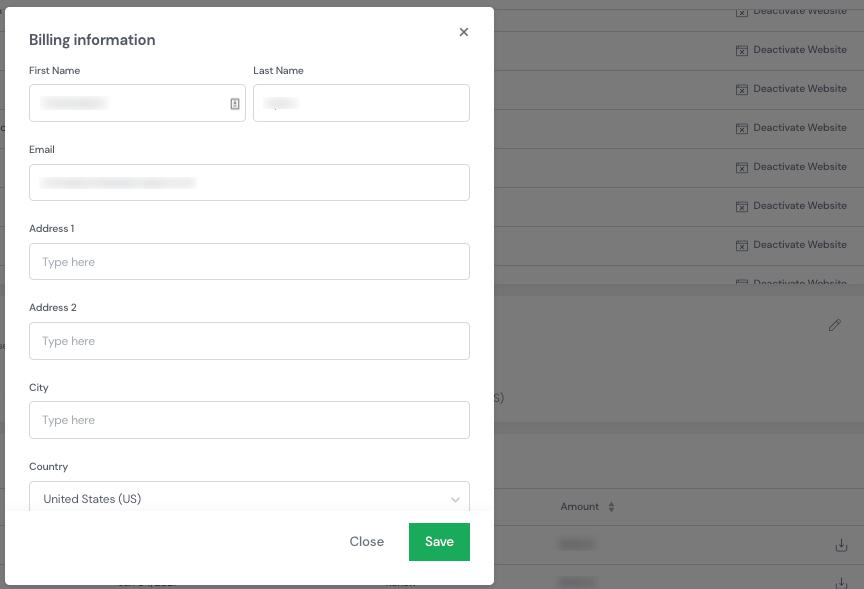864x589 pixels.
Task: Click the City input field
Action: [249, 420]
